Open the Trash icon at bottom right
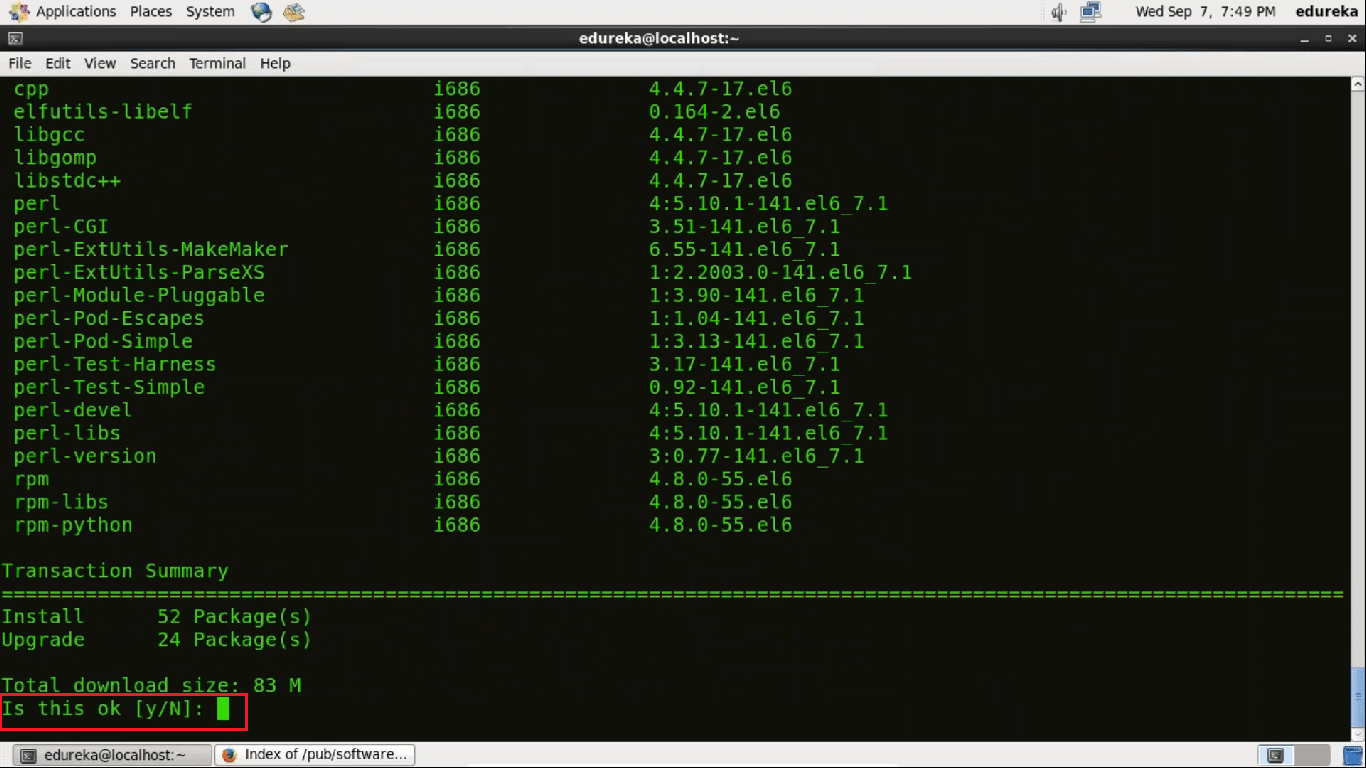The height and width of the screenshot is (768, 1366). (x=1352, y=755)
